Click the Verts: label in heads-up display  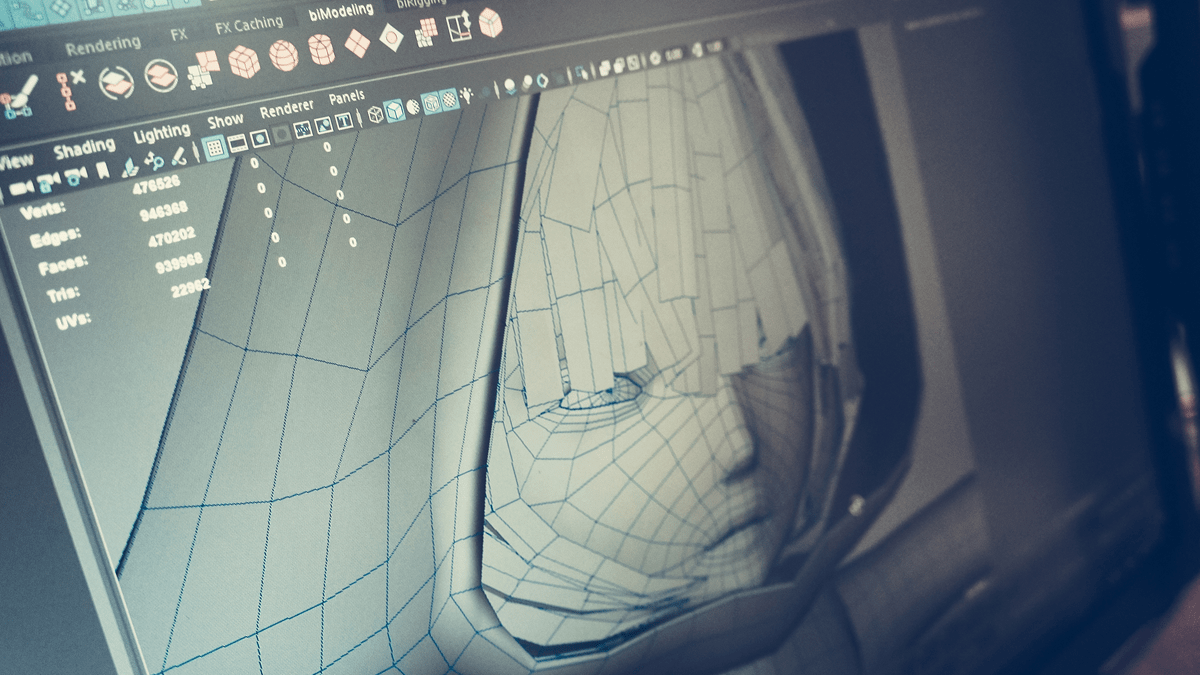pos(42,210)
